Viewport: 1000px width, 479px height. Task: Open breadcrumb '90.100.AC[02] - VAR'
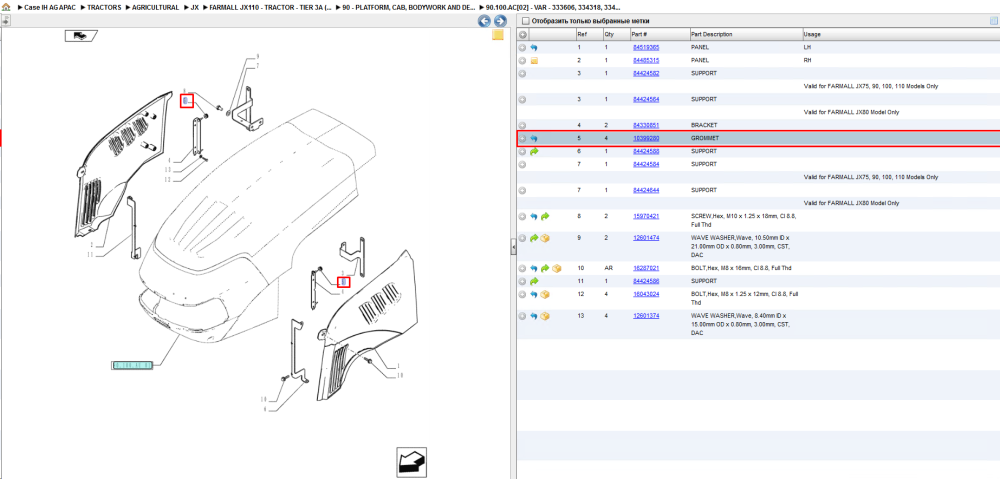(x=553, y=7)
